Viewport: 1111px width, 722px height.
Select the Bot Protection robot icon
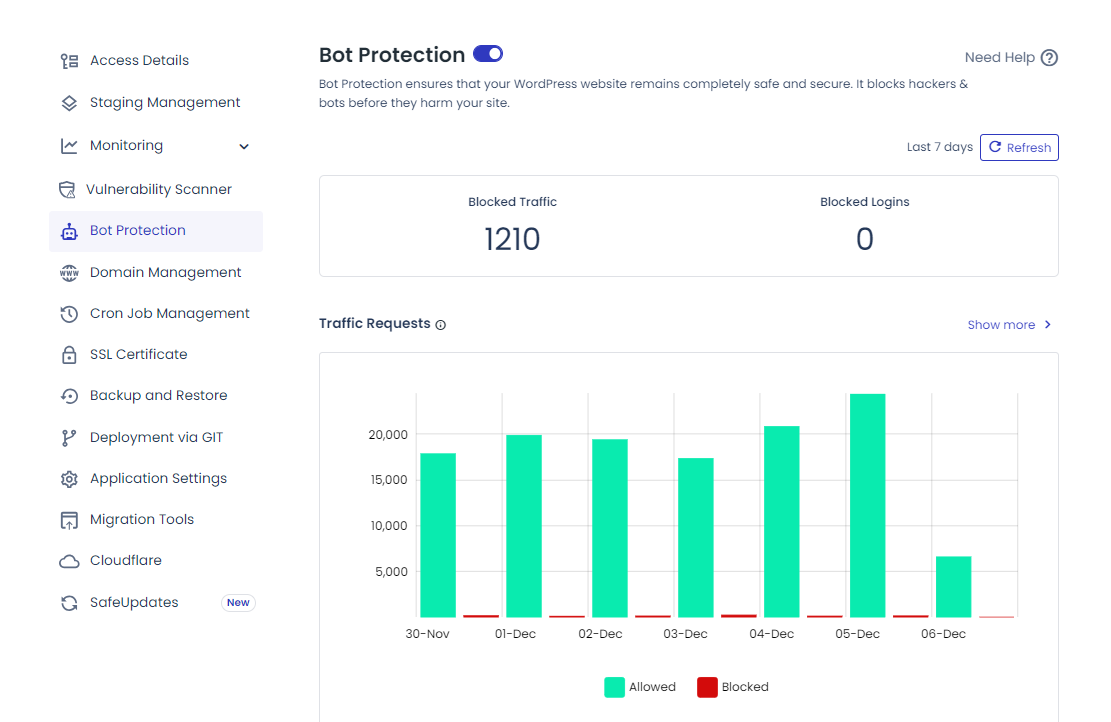pyautogui.click(x=68, y=230)
